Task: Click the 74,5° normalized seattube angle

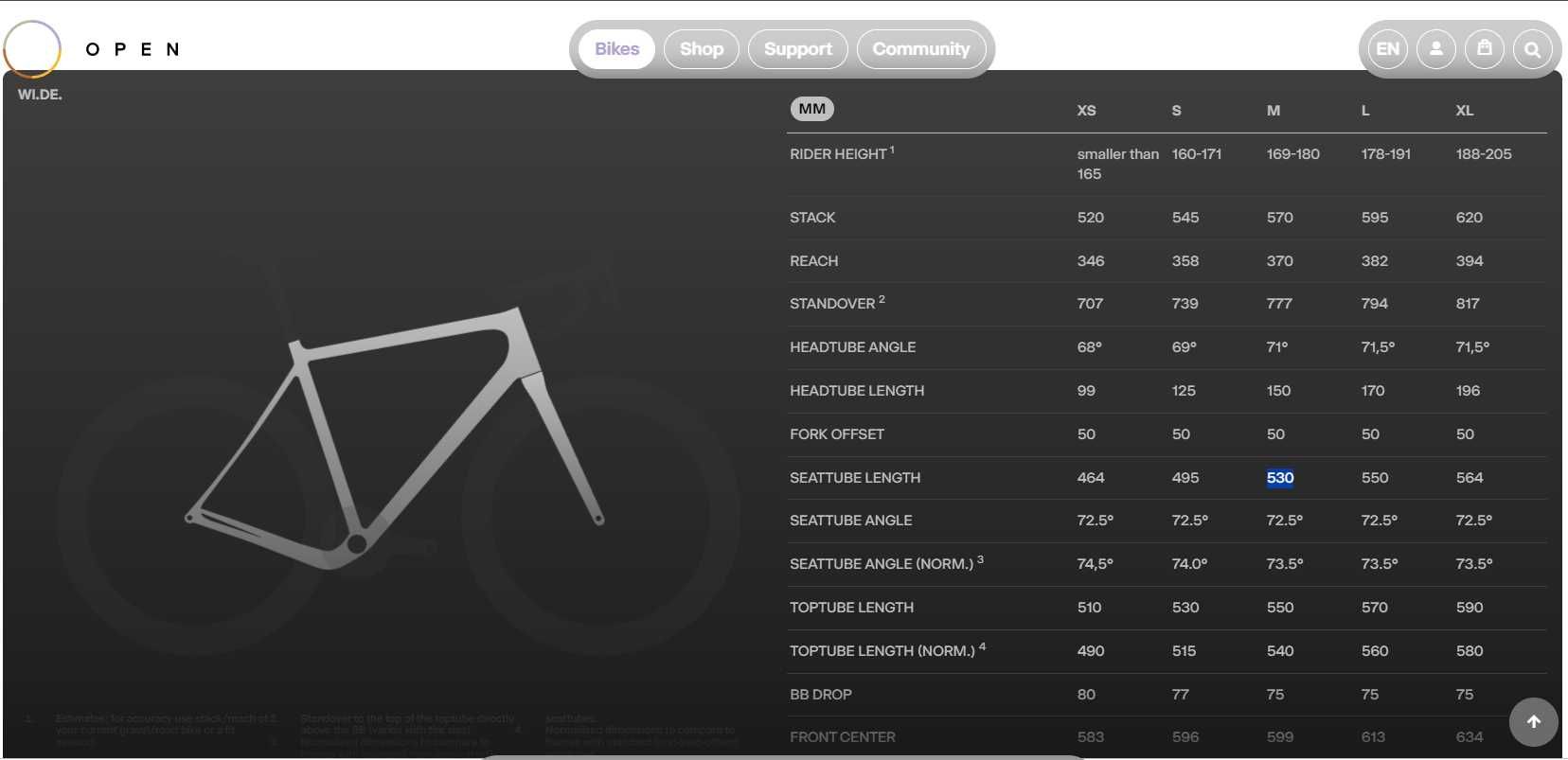Action: tap(1096, 564)
